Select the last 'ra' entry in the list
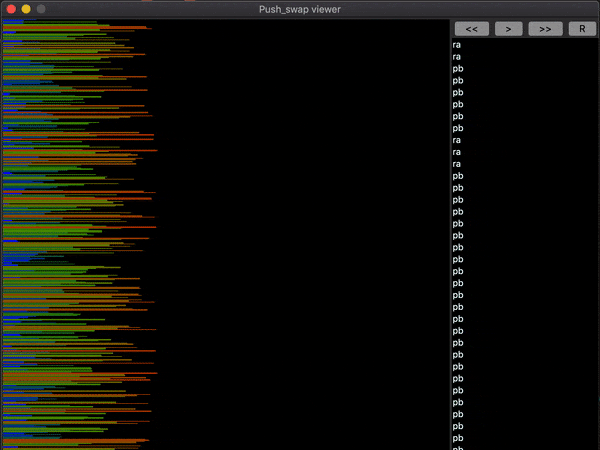Image resolution: width=600 pixels, height=450 pixels. (457, 164)
